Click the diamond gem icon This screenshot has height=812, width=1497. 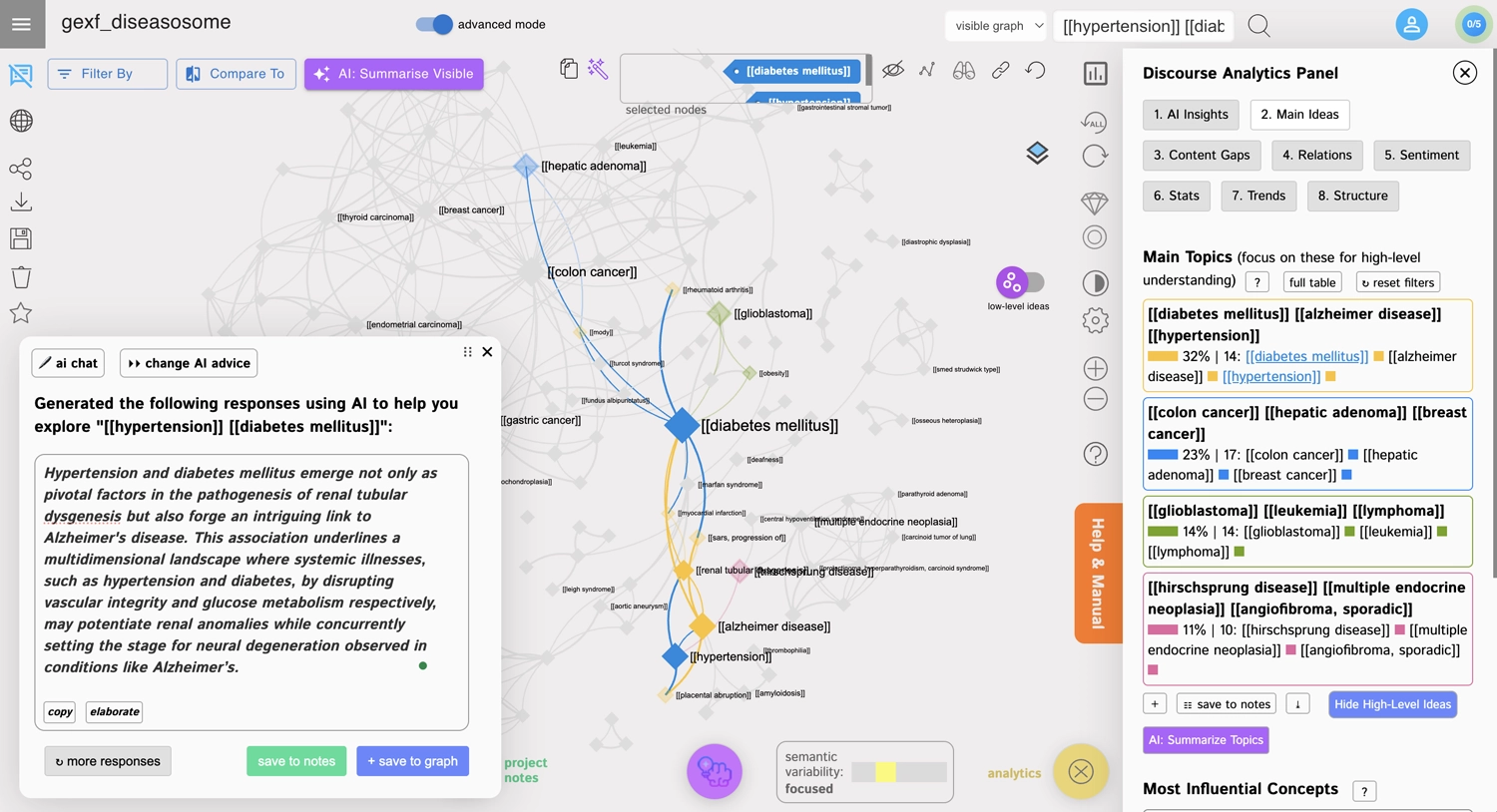[x=1095, y=203]
